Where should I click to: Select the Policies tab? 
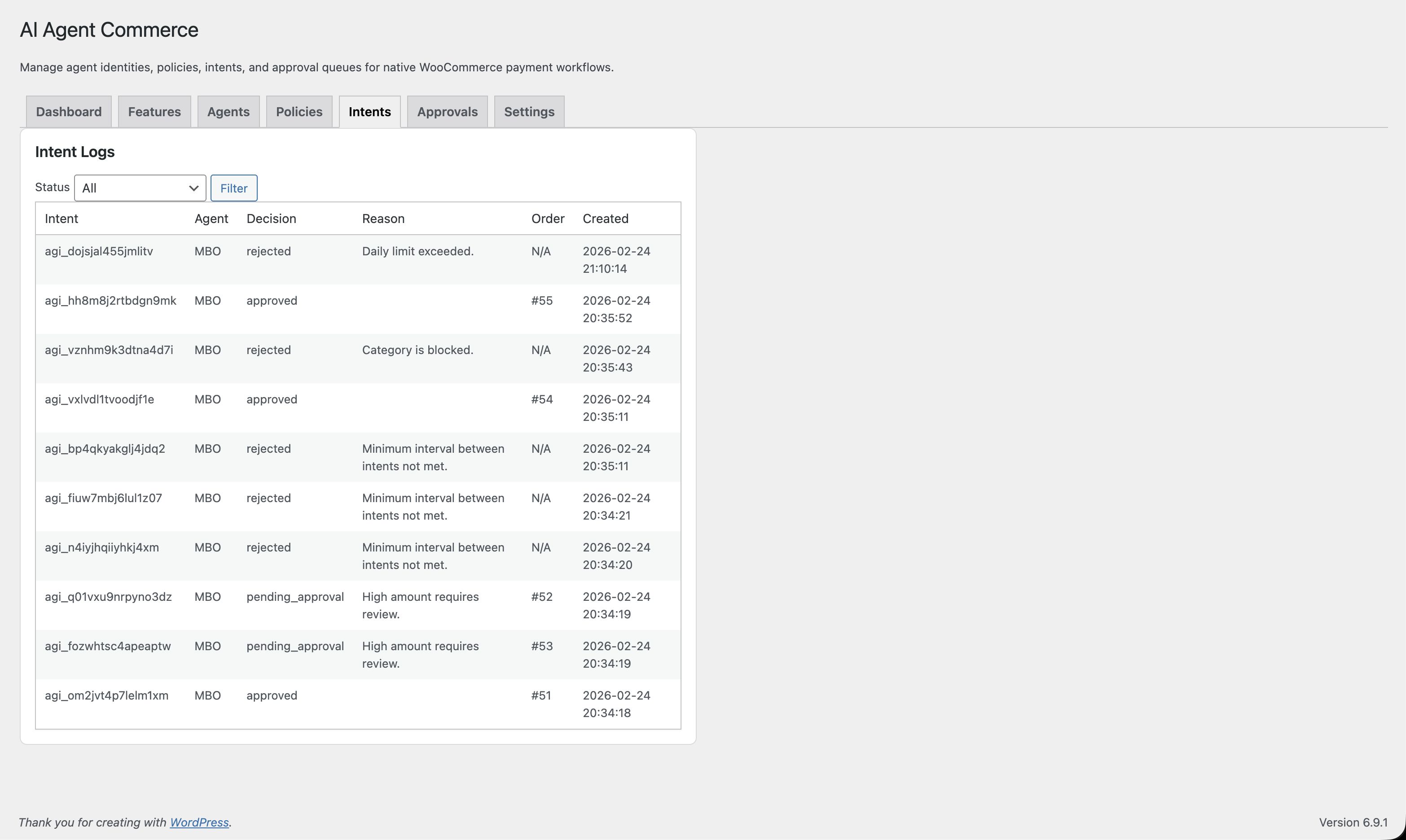(299, 112)
